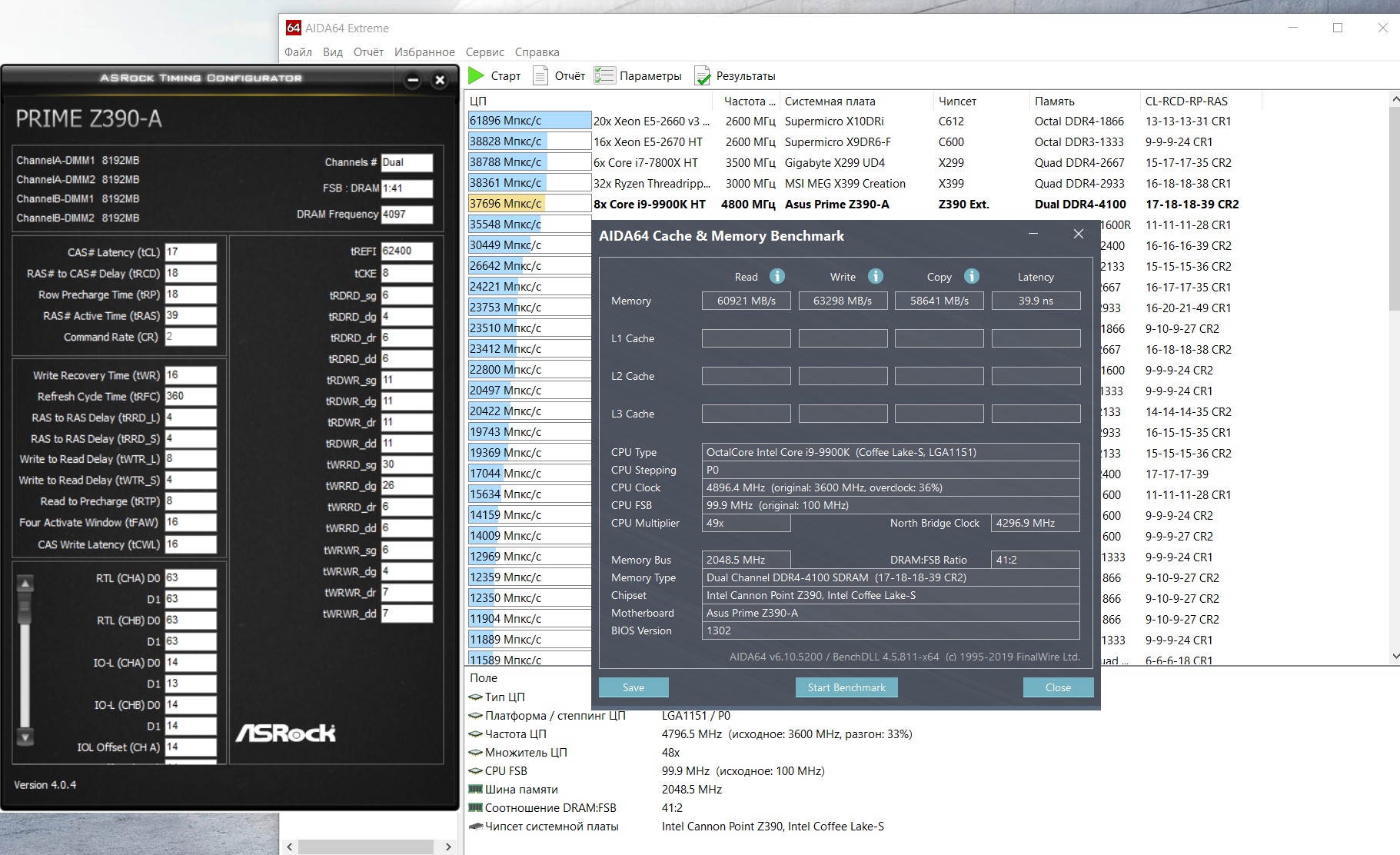Click the CPU FSB row icon

[476, 771]
